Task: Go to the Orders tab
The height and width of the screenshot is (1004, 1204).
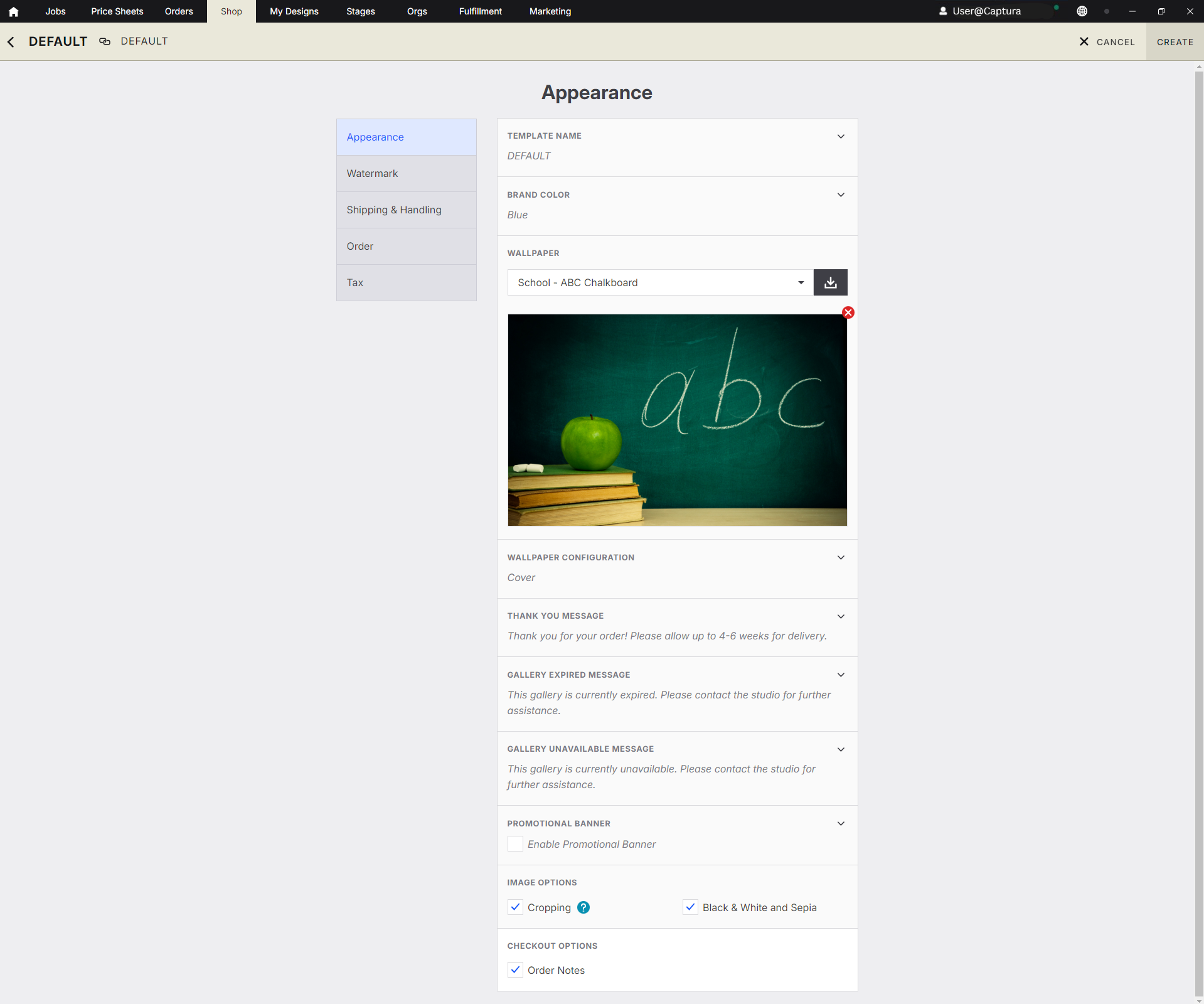Action: point(179,11)
